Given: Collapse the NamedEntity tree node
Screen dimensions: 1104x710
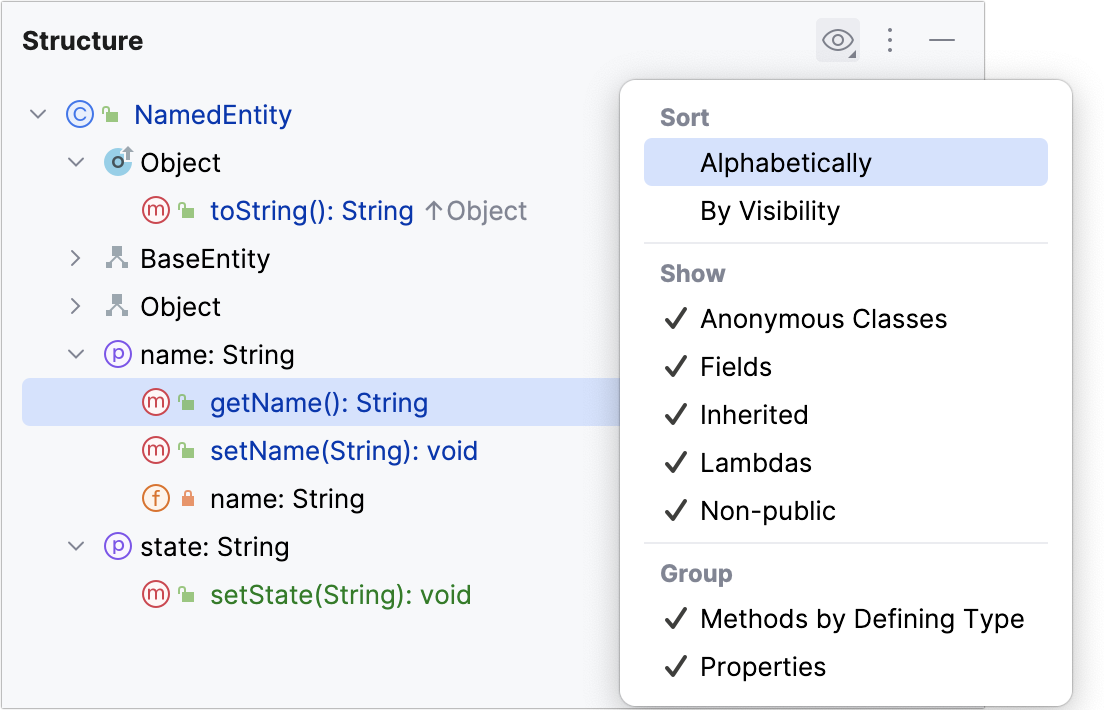Looking at the screenshot, I should point(38,114).
